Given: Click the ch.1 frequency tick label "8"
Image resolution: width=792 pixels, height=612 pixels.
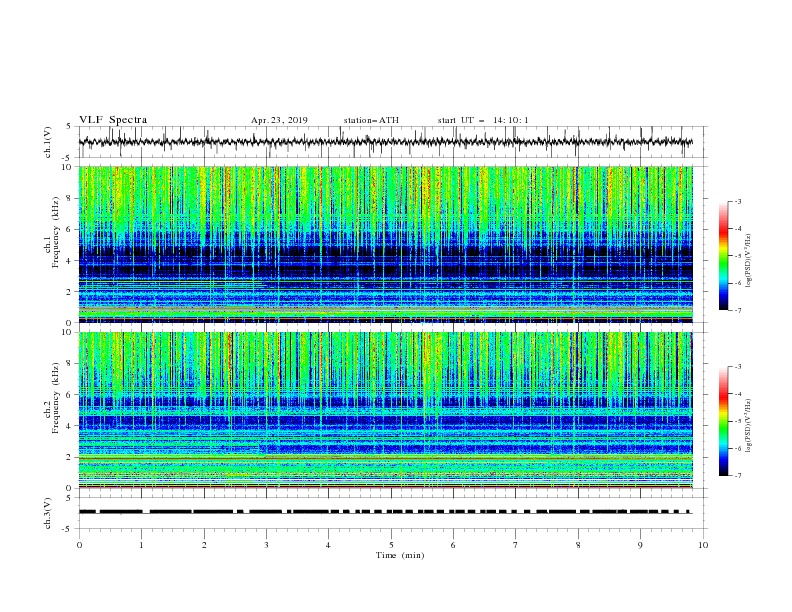Looking at the screenshot, I should coord(69,198).
